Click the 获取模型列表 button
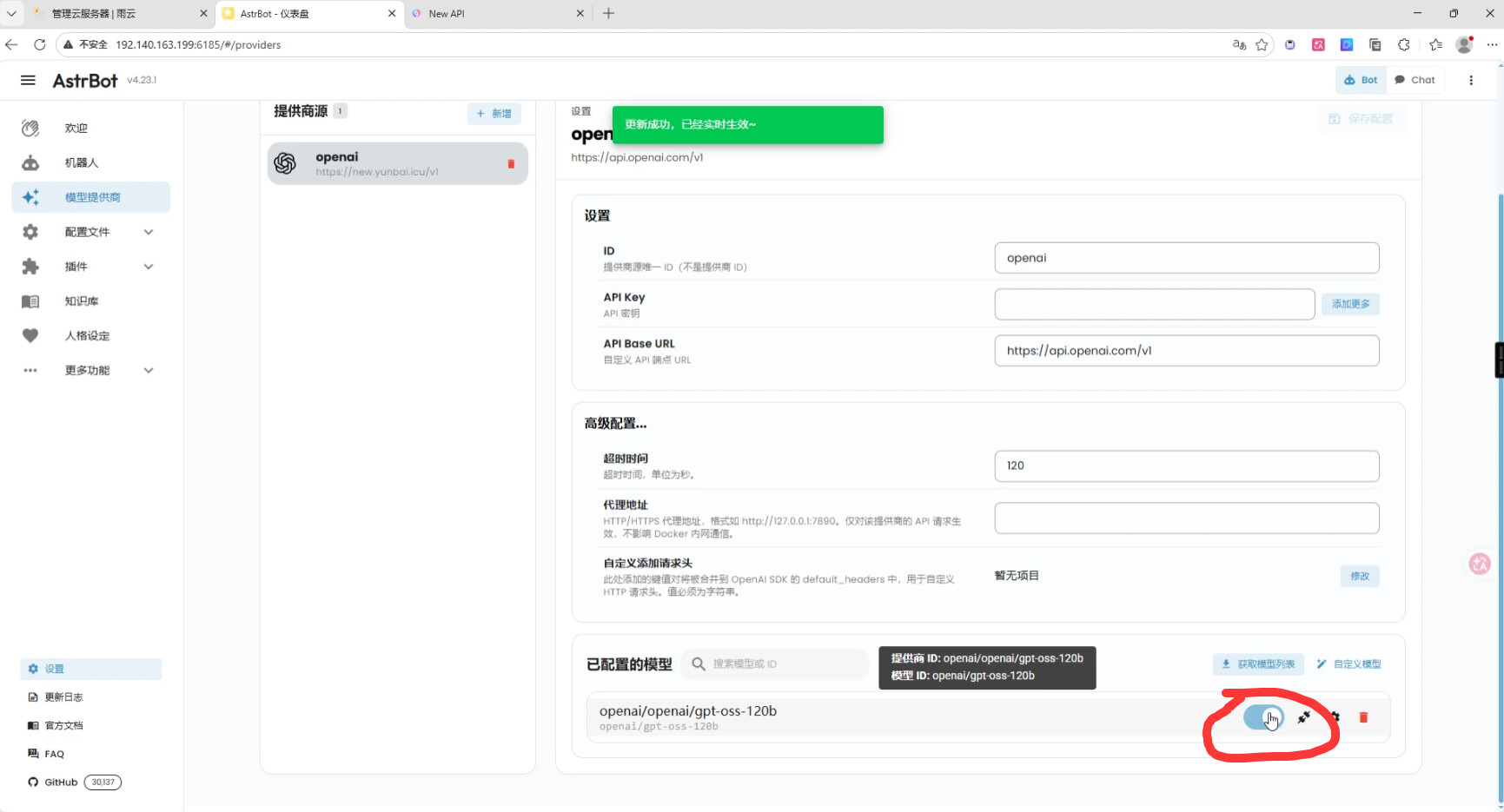1504x812 pixels. [x=1257, y=664]
